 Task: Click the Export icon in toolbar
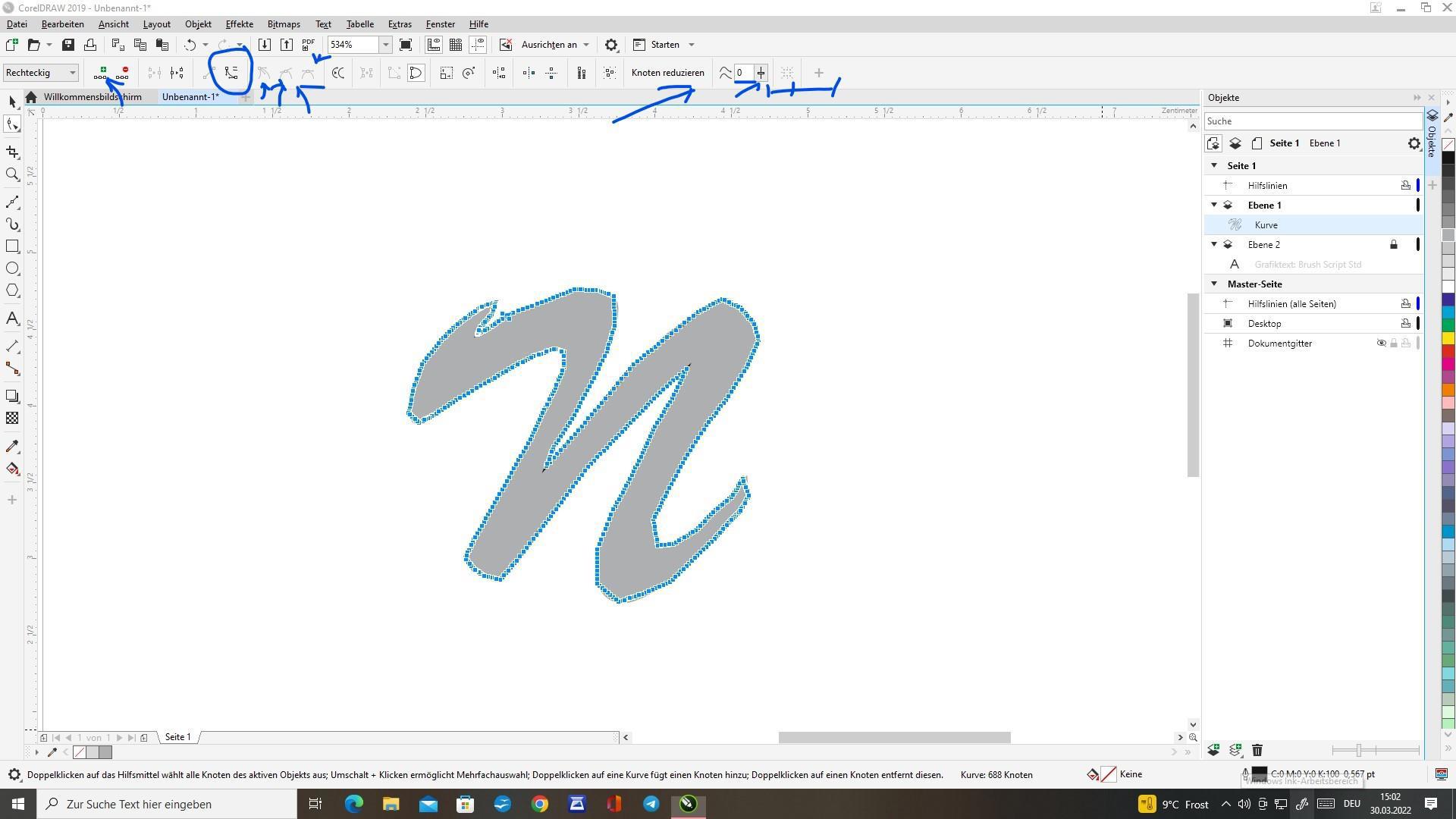(x=287, y=45)
